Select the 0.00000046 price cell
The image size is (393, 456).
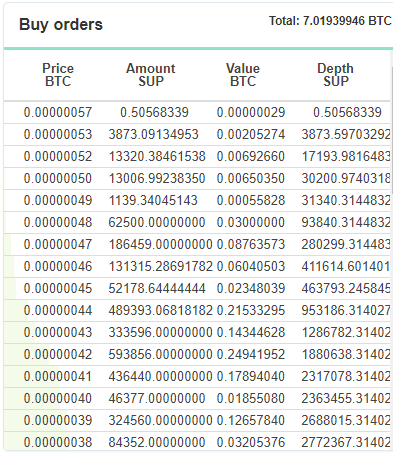click(58, 266)
